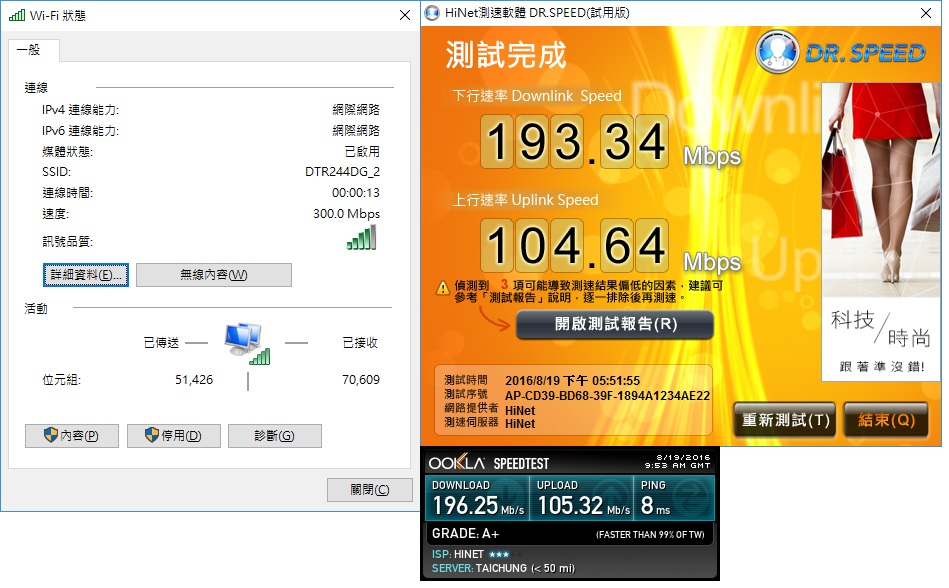Viewport: 949px width, 588px height.
Task: Run 診斷(G) diagnostics
Action: [x=274, y=436]
